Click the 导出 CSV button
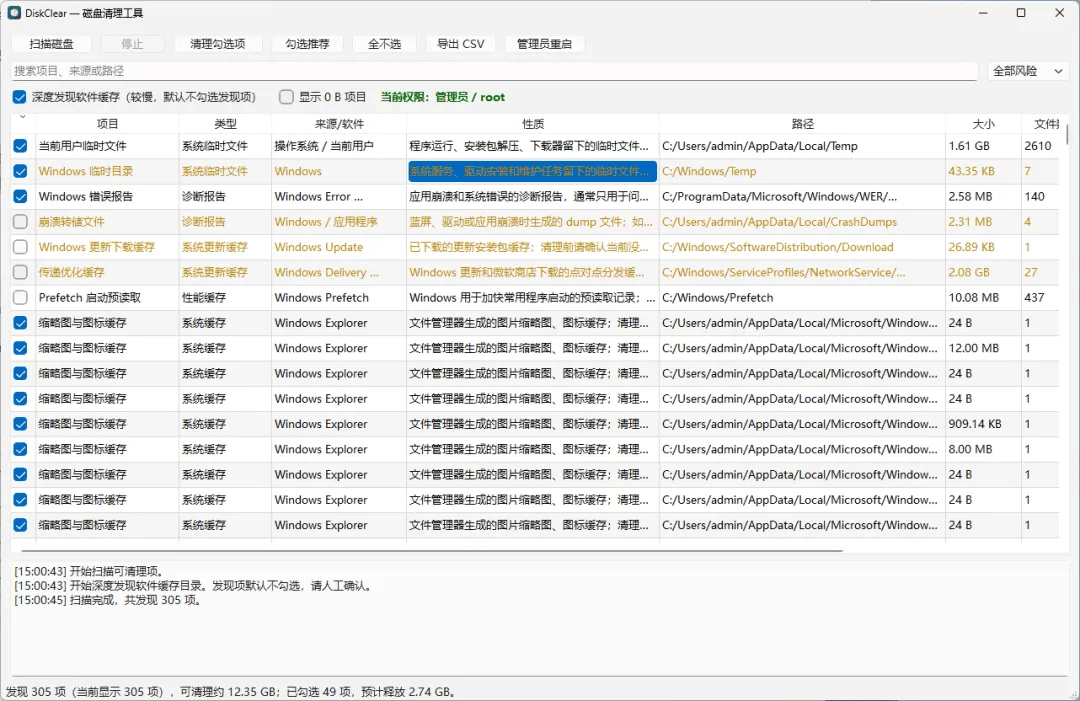Screen dimensions: 1080x701 tap(461, 44)
